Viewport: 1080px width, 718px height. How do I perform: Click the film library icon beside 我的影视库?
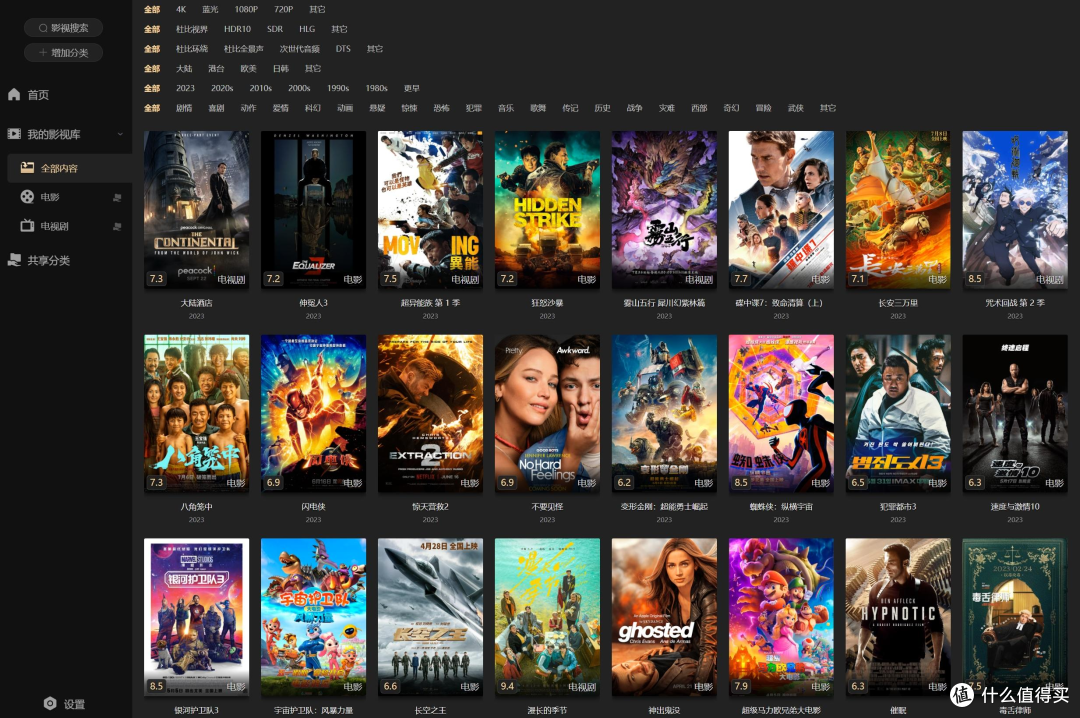click(14, 134)
